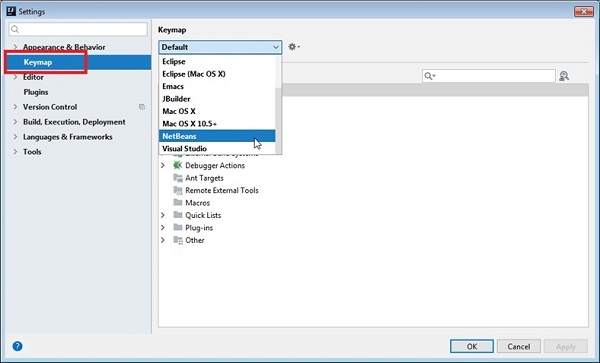The width and height of the screenshot is (600, 363).
Task: Click the Macros folder icon
Action: [x=178, y=202]
